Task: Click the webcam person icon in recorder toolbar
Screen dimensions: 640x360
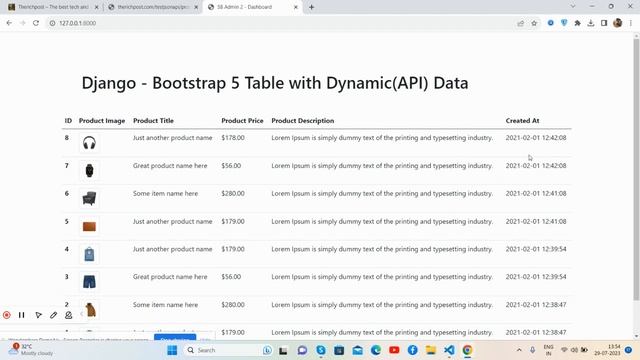Action: 69,315
